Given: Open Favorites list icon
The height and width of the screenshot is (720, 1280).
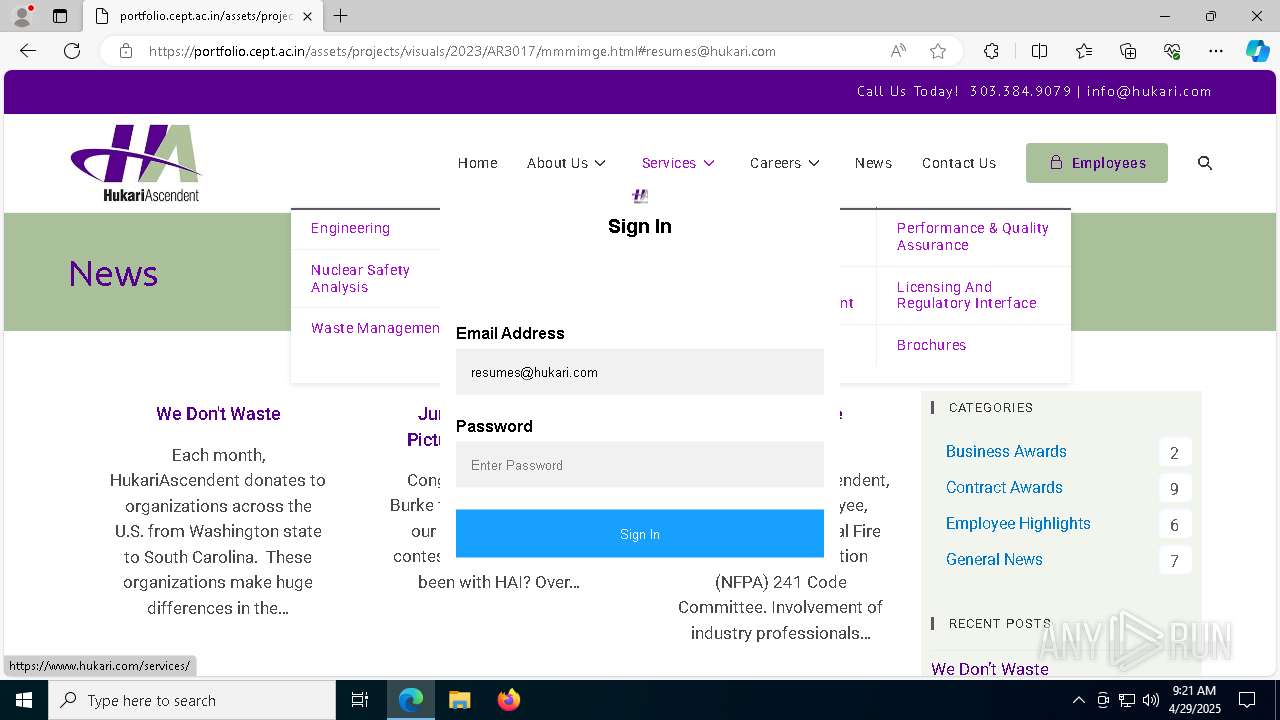Looking at the screenshot, I should tap(1084, 51).
